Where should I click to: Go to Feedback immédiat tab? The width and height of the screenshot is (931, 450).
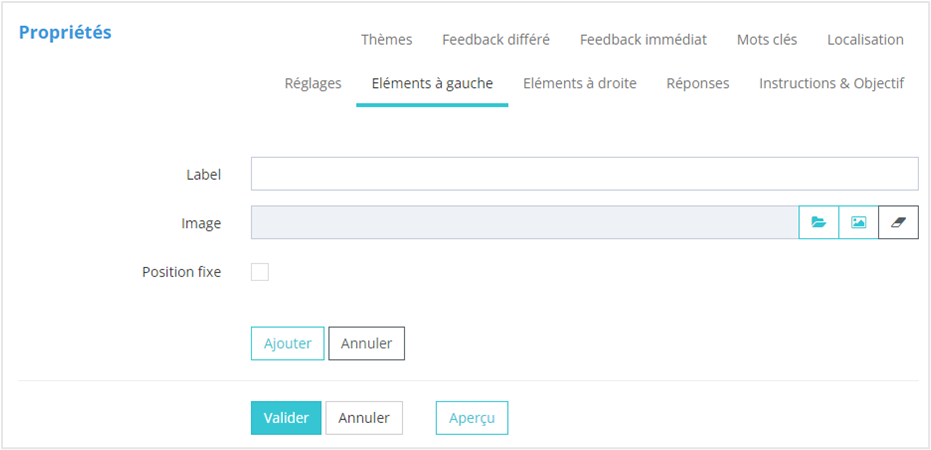[643, 40]
